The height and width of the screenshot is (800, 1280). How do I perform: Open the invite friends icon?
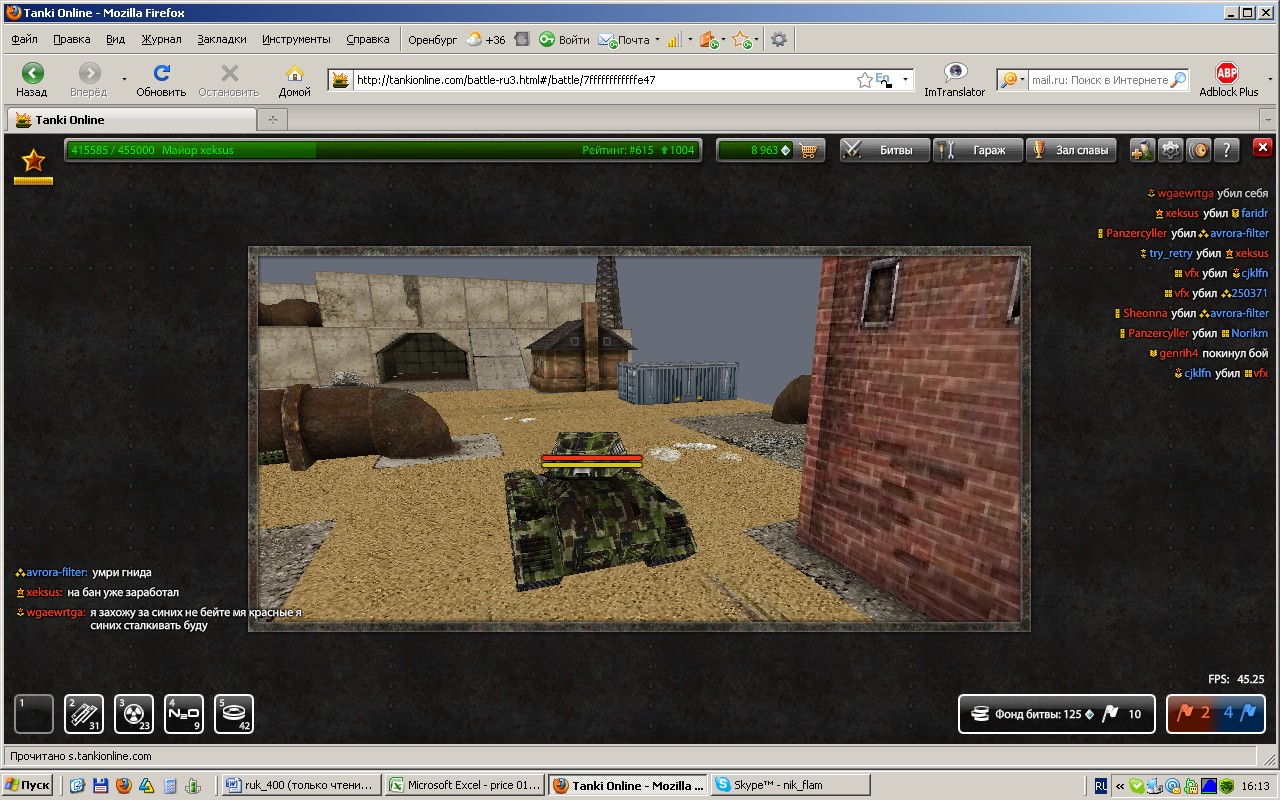coord(1142,150)
